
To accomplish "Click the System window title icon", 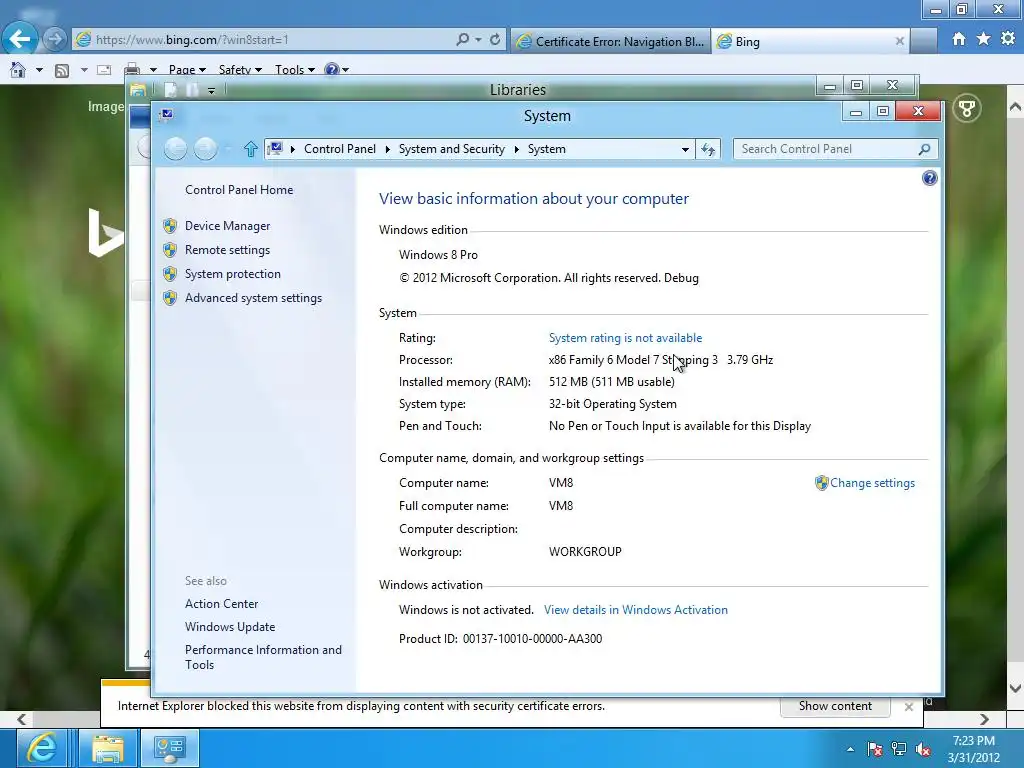I will tap(167, 115).
